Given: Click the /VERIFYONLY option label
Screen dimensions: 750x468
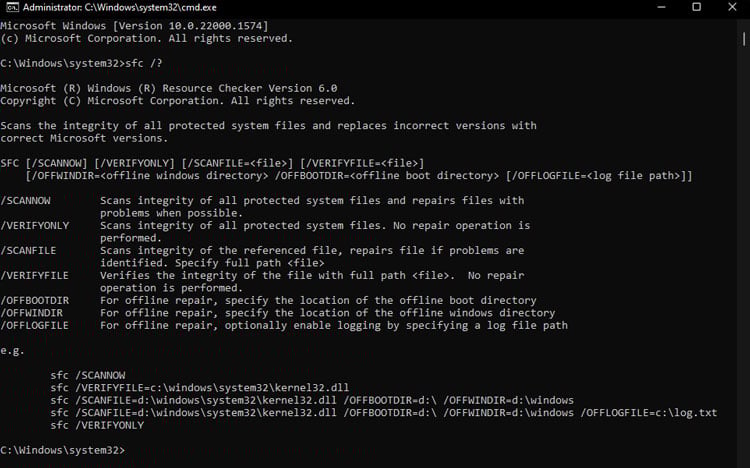Looking at the screenshot, I should coord(35,225).
